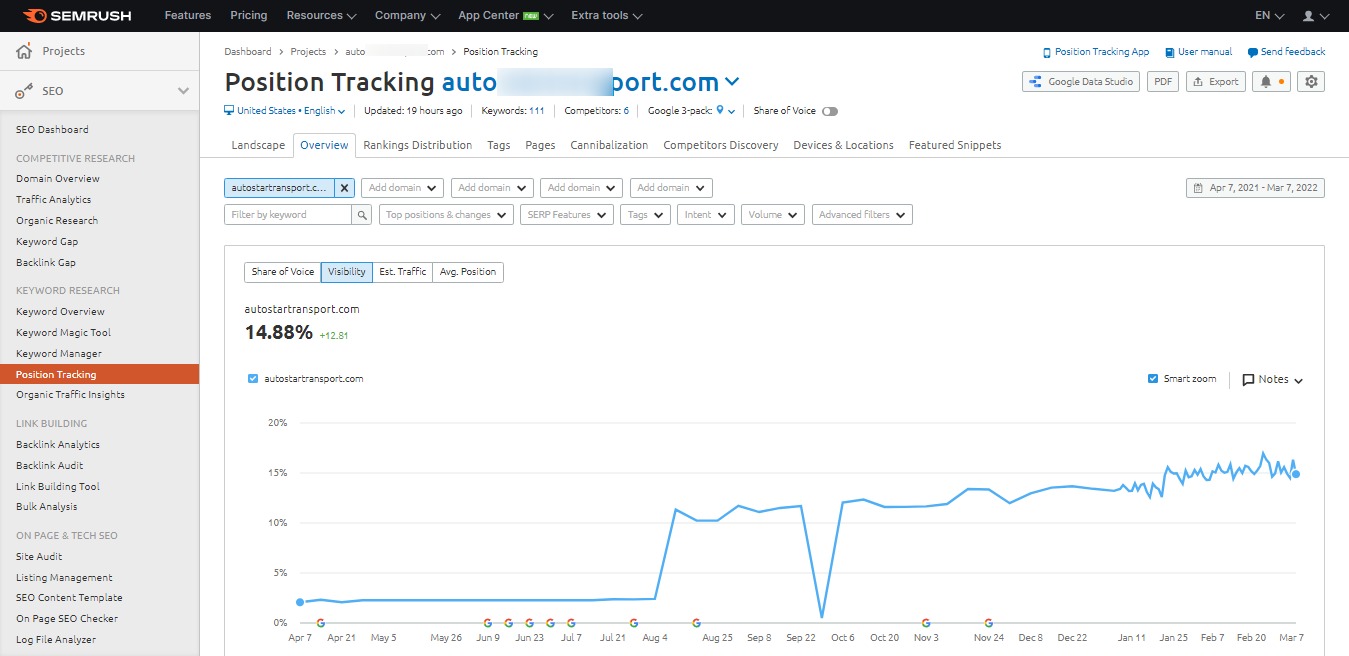Image resolution: width=1349 pixels, height=656 pixels.
Task: Remove the autostartransport domain filter with X
Action: tap(344, 187)
